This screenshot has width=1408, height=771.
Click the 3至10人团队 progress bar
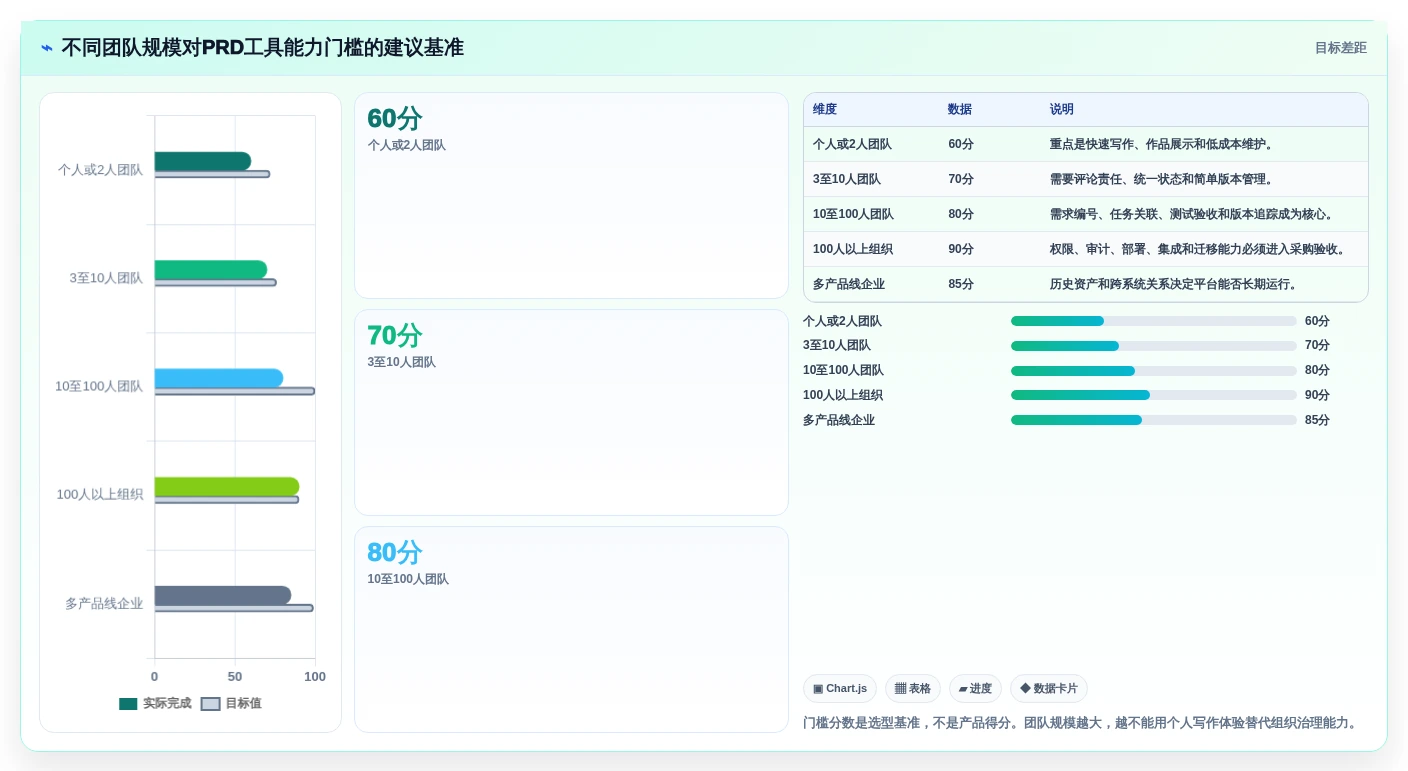tap(1154, 346)
